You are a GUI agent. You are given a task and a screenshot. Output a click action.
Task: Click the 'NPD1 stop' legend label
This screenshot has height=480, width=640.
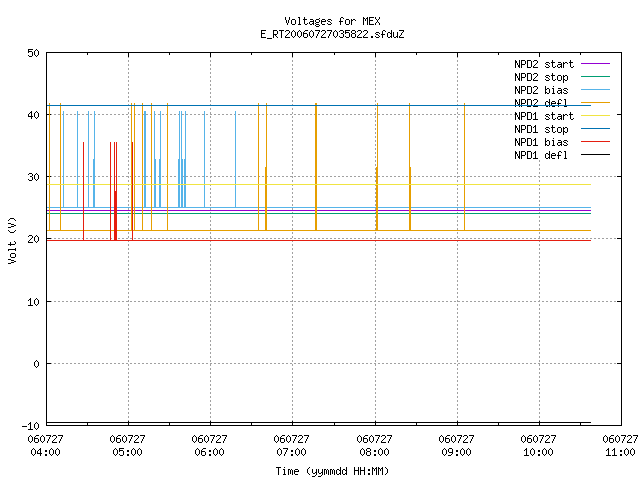tap(541, 129)
